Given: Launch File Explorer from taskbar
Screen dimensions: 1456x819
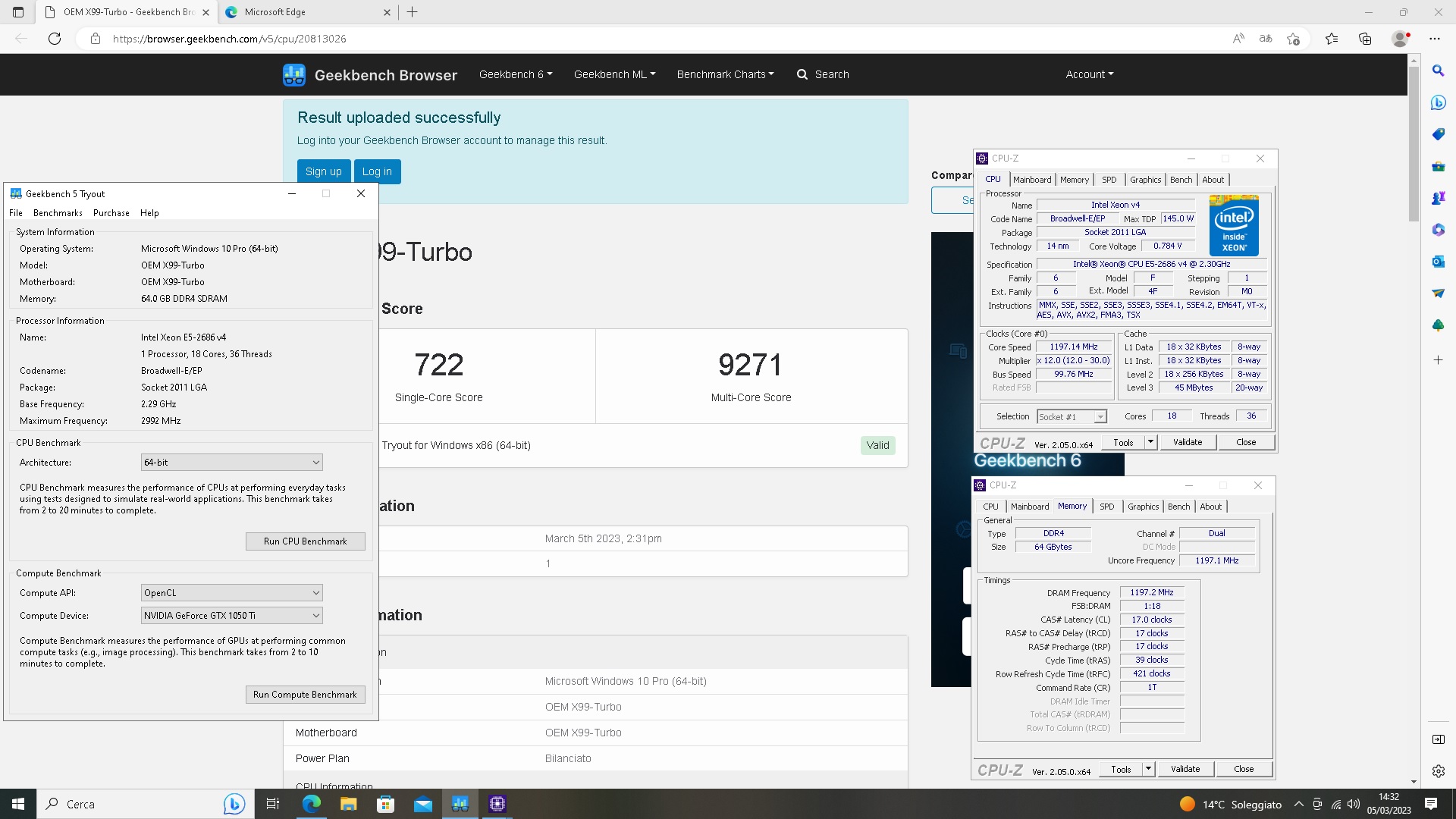Looking at the screenshot, I should point(348,804).
